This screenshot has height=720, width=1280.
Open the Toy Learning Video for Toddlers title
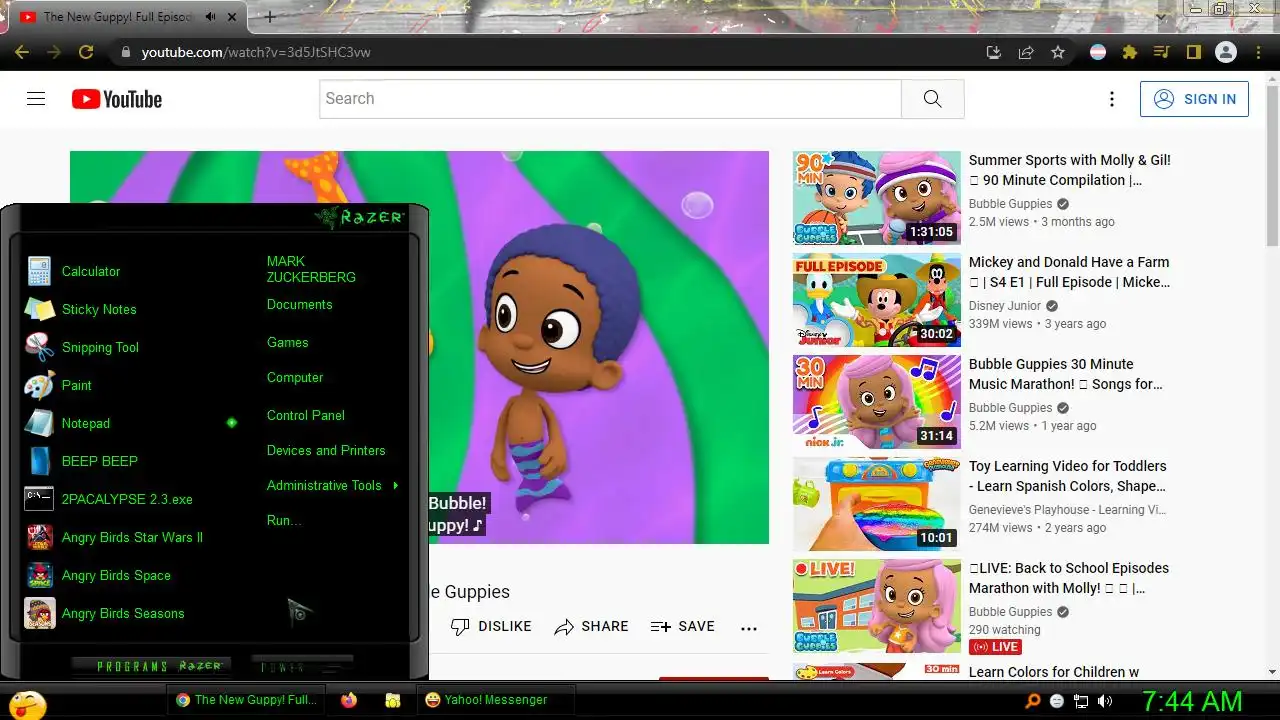[1068, 476]
